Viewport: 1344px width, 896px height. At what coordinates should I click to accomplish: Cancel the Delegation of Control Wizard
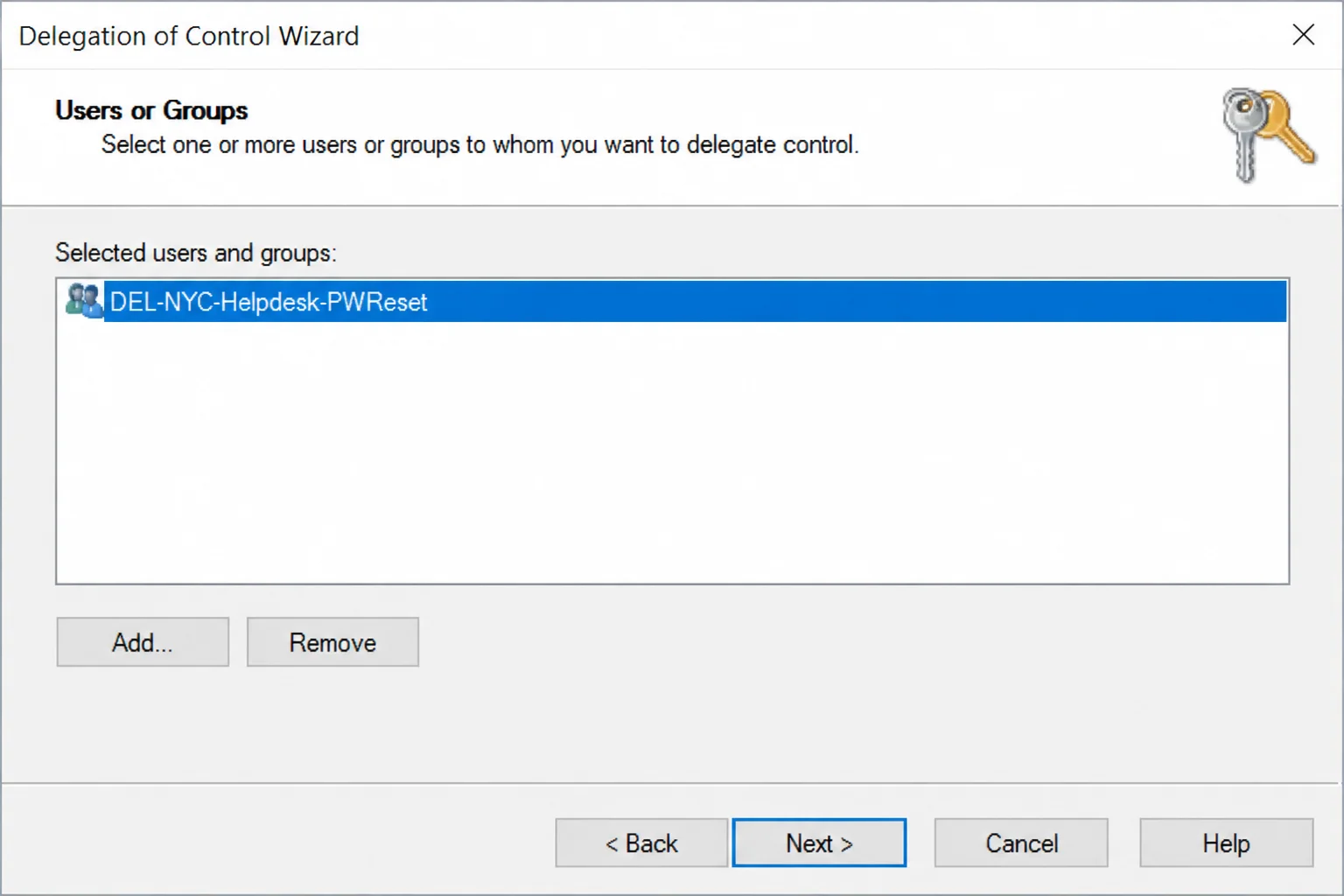click(1021, 843)
